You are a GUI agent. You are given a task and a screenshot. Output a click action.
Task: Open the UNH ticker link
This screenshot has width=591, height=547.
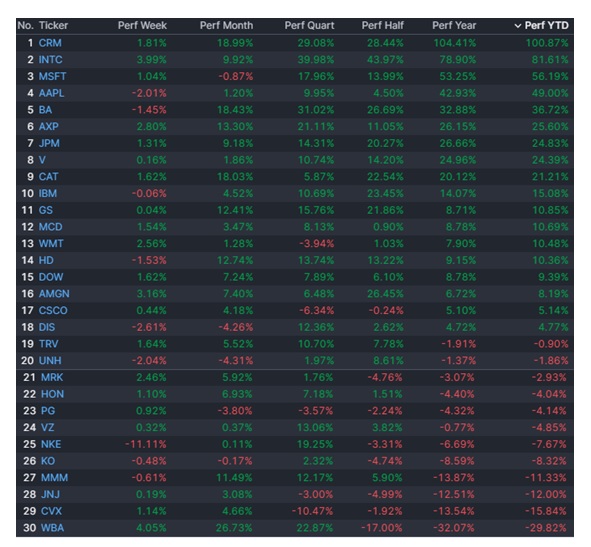point(50,360)
